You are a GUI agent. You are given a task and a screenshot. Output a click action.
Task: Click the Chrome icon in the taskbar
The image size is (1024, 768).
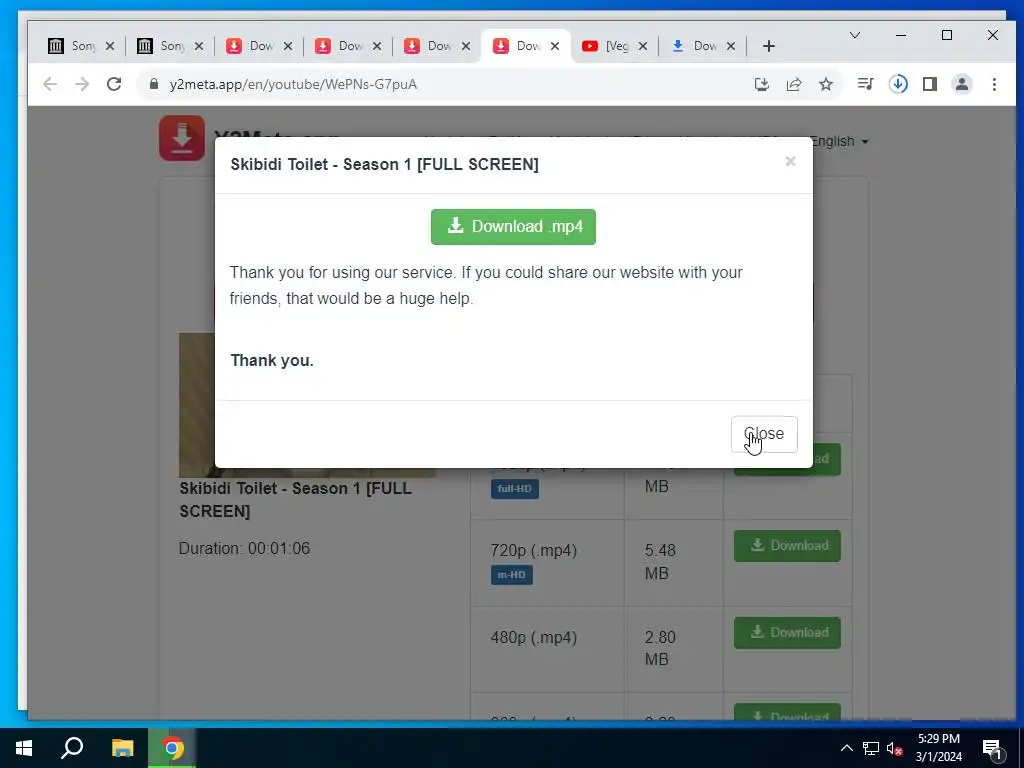coord(172,748)
